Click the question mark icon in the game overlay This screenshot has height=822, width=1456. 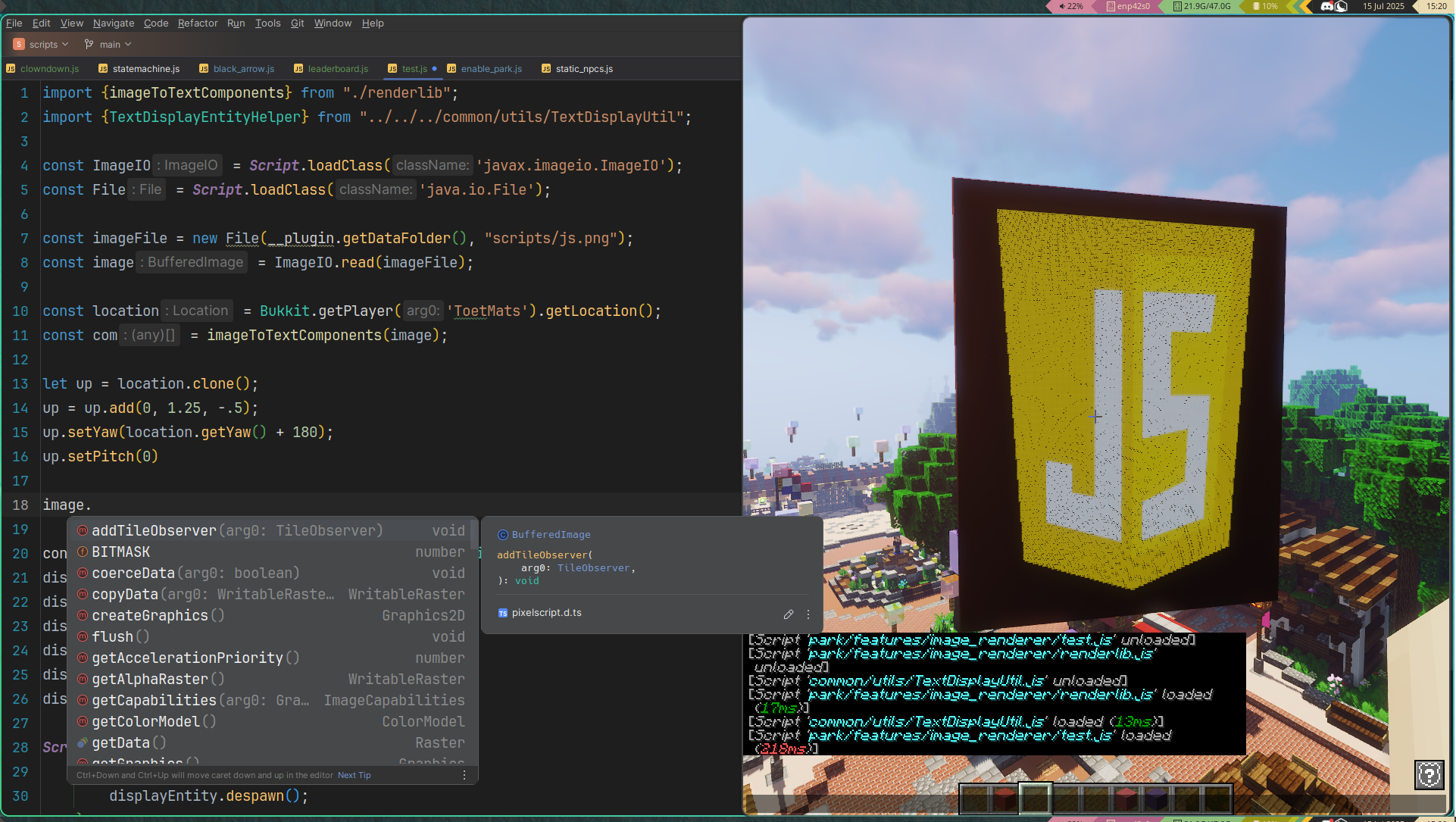[1429, 774]
